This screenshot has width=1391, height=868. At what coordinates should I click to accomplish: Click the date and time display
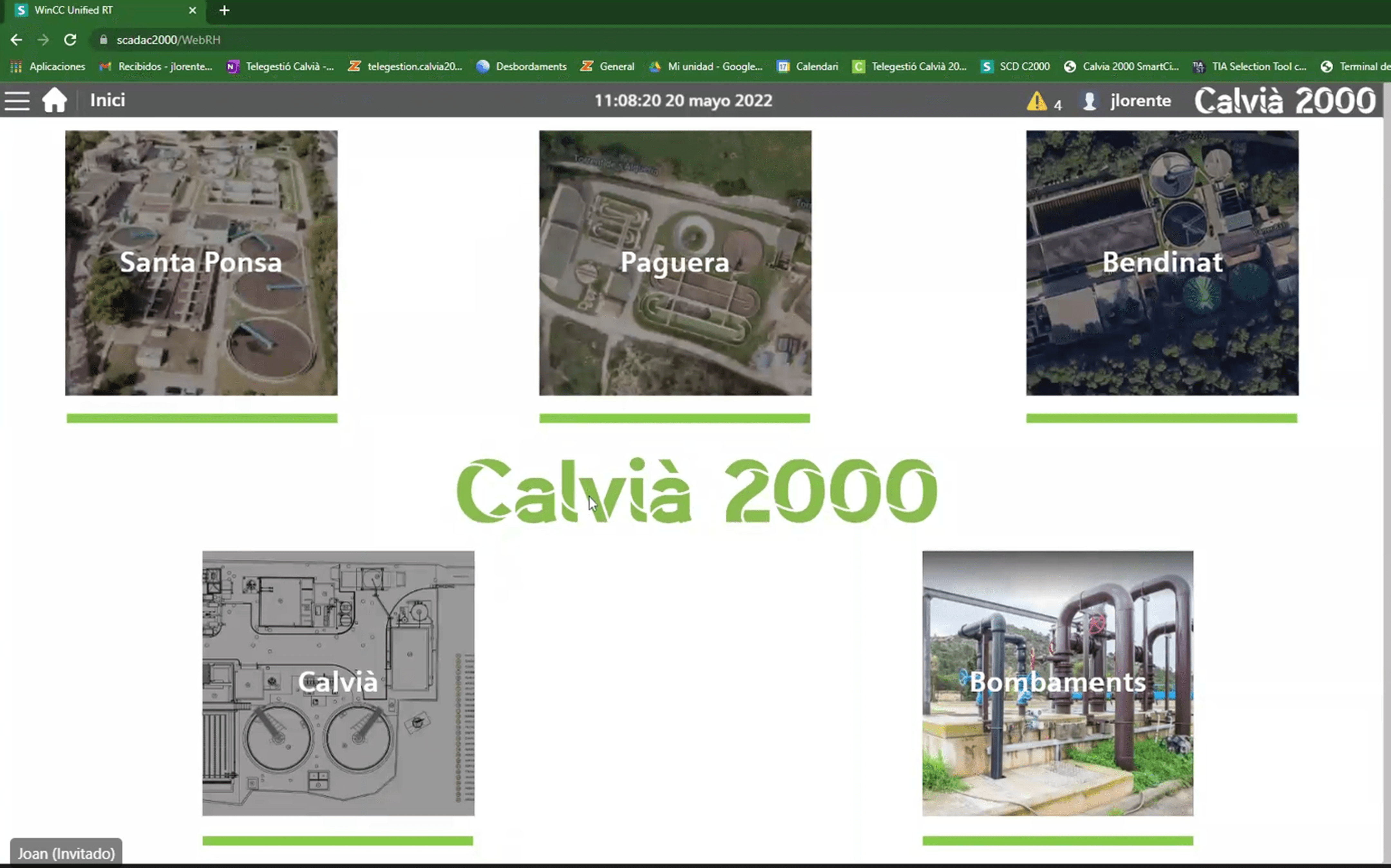(x=683, y=100)
